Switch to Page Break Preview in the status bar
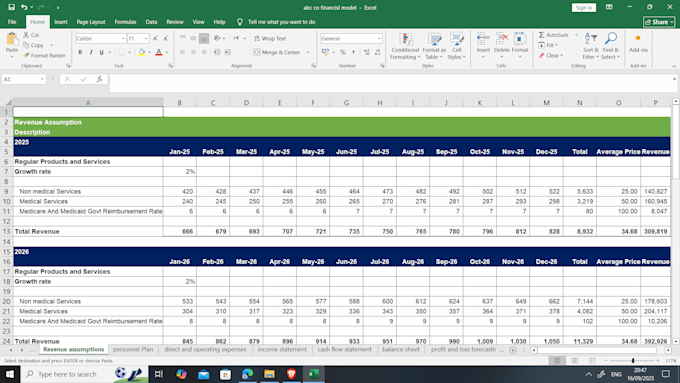680x383 pixels. (592, 360)
